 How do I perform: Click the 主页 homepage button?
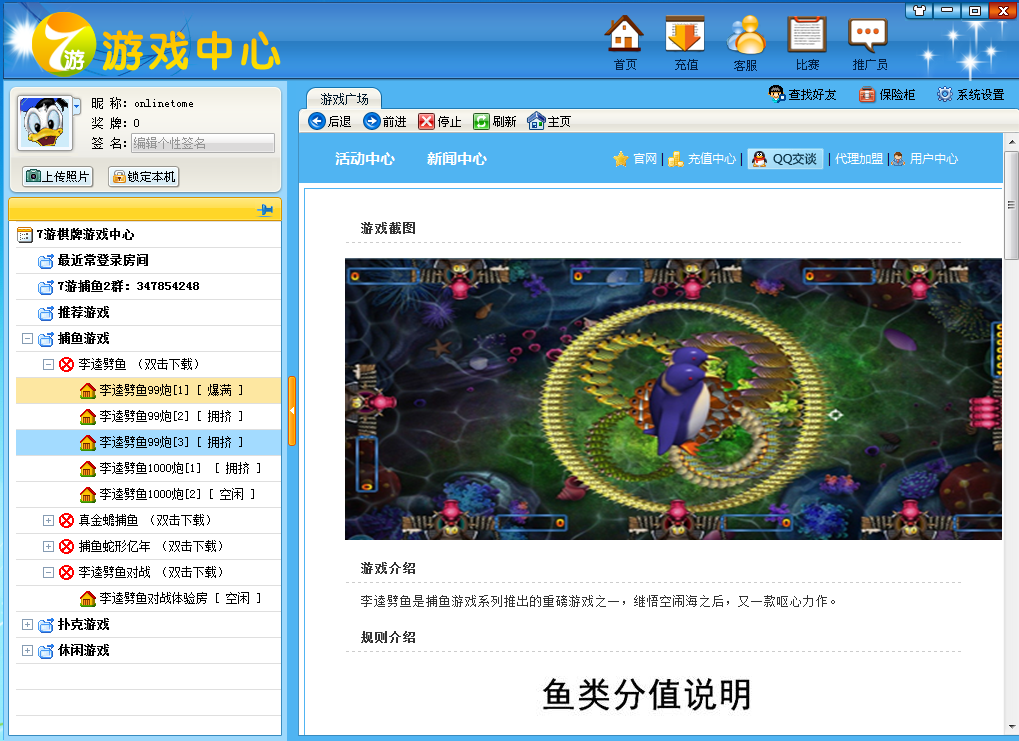point(549,122)
